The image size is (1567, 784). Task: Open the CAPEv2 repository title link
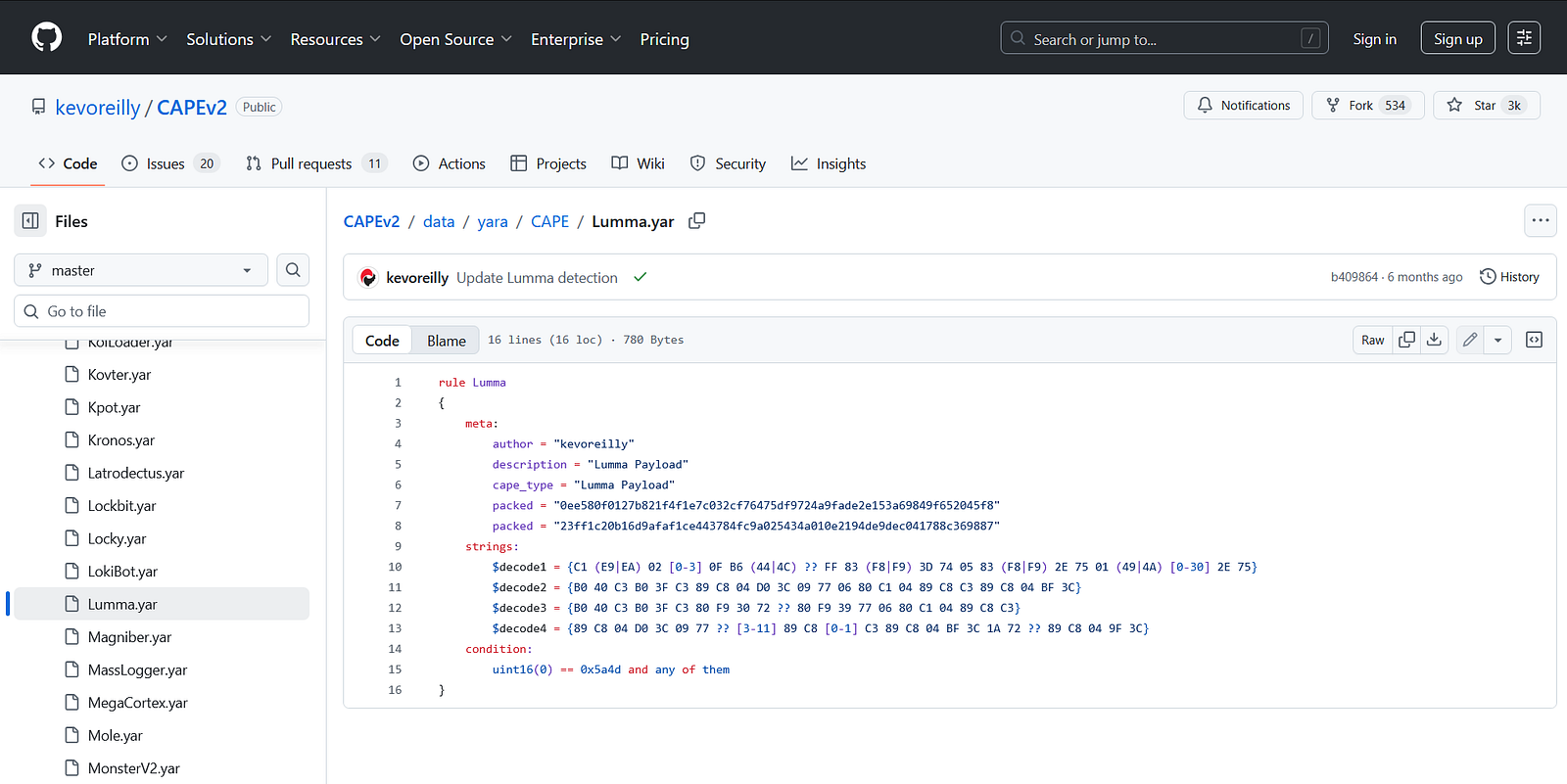point(192,107)
